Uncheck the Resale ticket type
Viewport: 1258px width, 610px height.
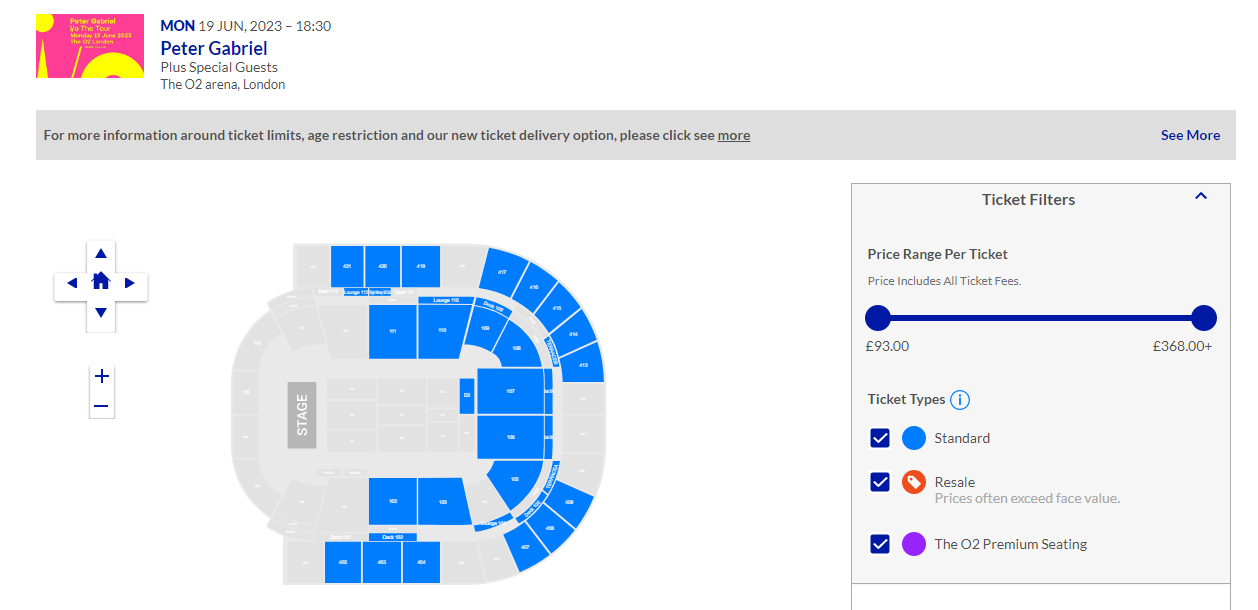click(x=880, y=482)
